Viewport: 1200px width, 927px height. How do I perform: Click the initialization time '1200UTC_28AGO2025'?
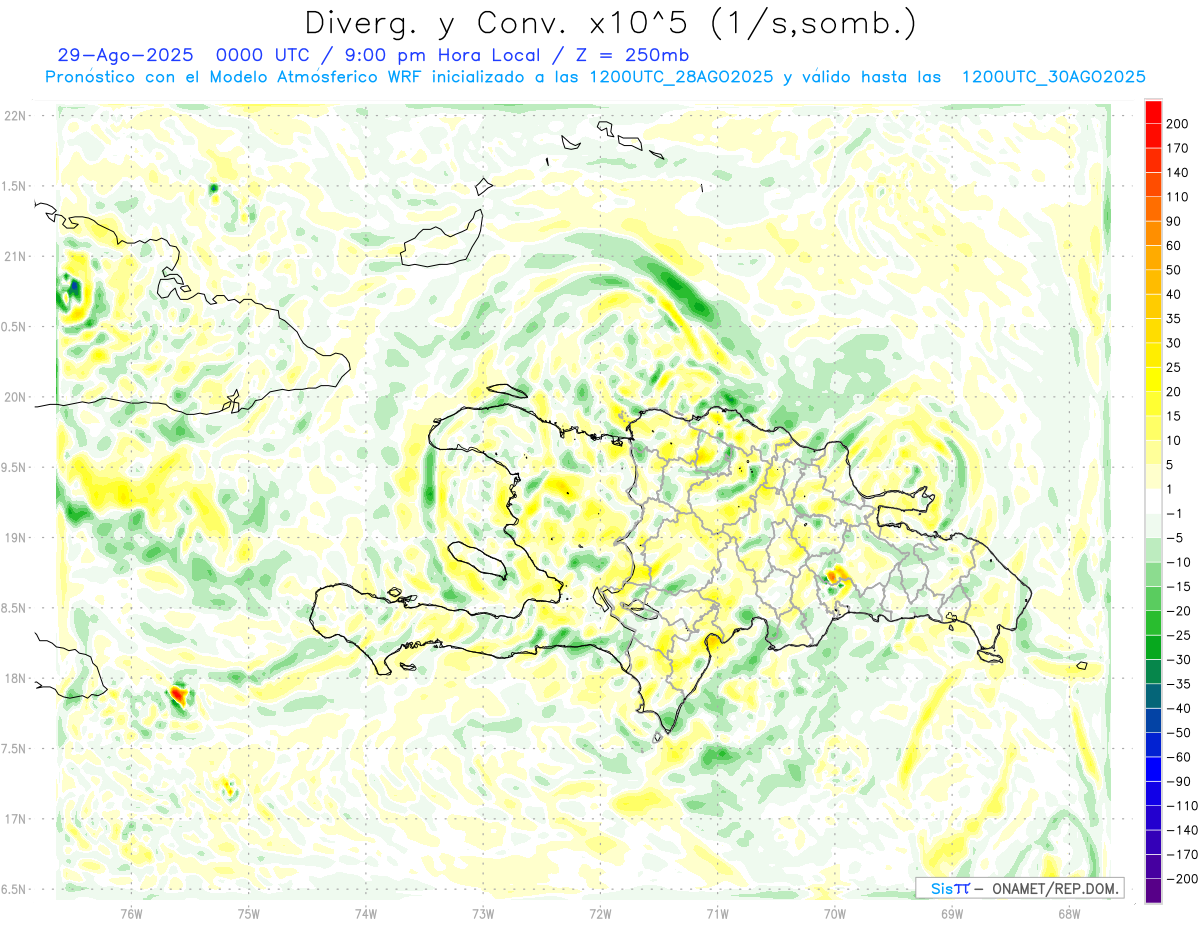click(681, 77)
